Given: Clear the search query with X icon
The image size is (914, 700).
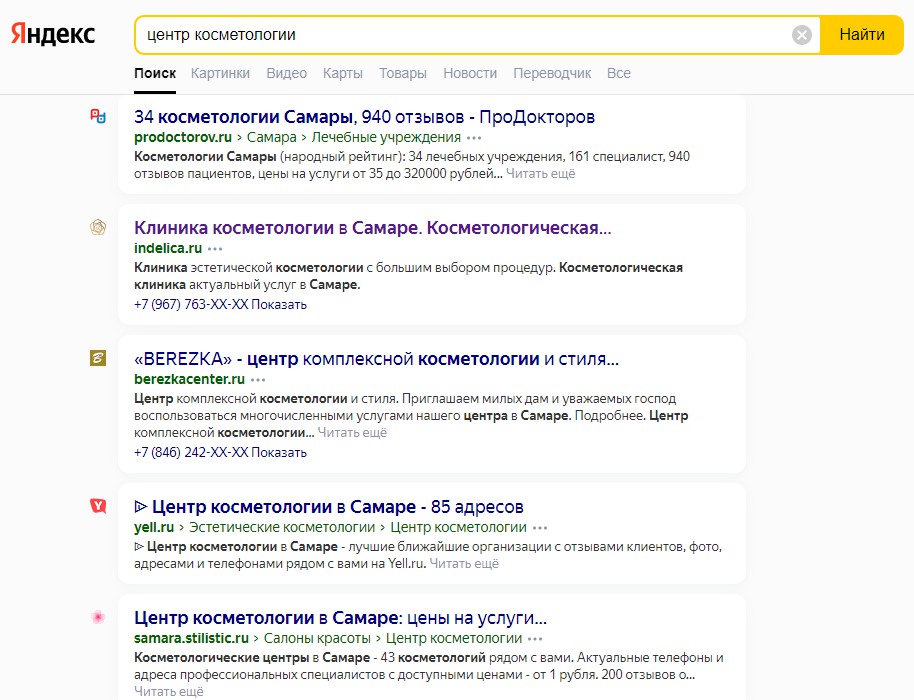Looking at the screenshot, I should point(801,35).
